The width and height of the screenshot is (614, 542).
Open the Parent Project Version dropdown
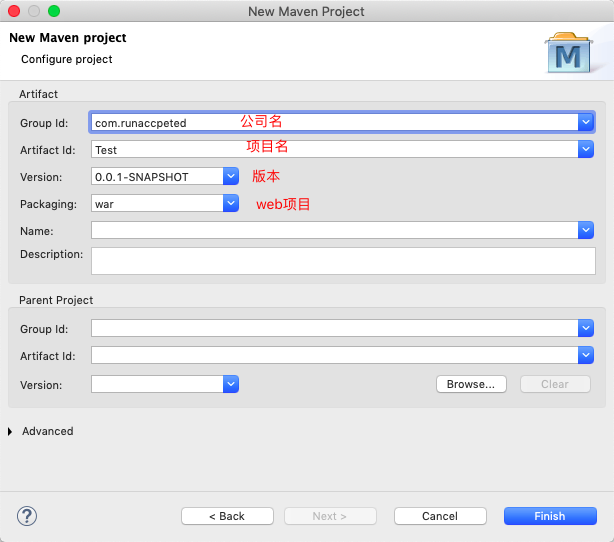click(231, 384)
